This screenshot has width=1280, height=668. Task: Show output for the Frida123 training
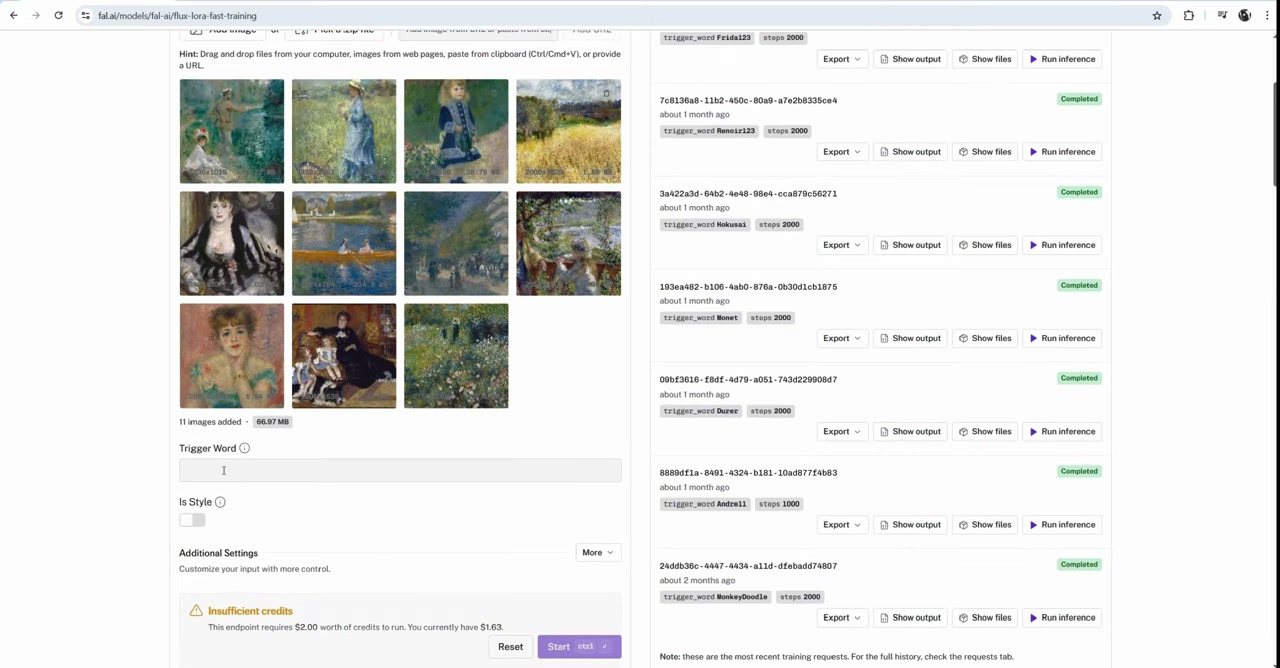click(910, 59)
